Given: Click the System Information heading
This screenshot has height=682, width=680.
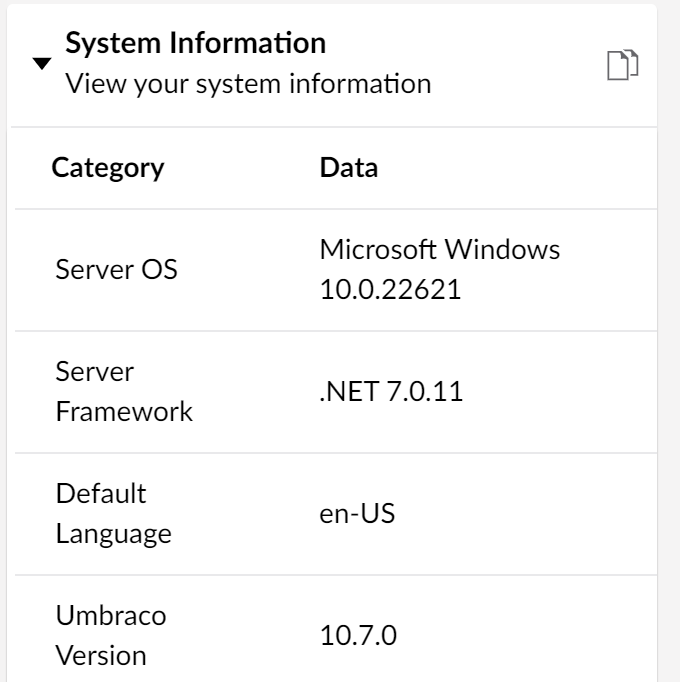Looking at the screenshot, I should coord(195,43).
